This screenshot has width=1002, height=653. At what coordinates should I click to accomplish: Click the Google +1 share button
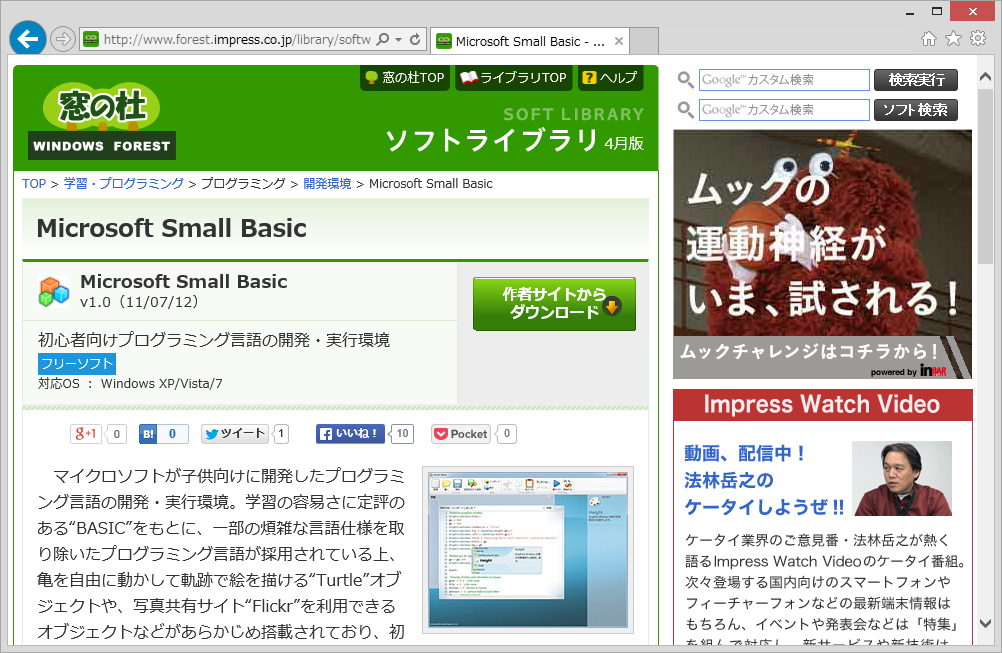coord(86,434)
